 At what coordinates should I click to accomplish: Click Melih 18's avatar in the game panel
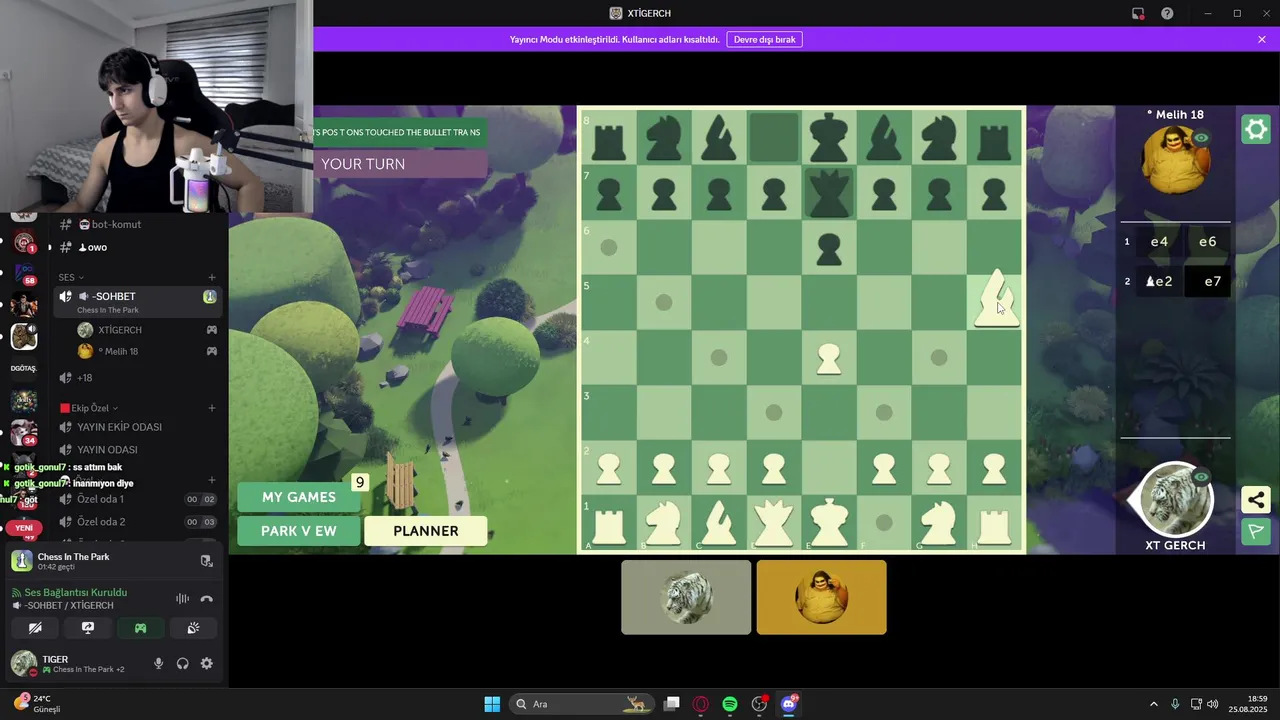(x=1176, y=160)
